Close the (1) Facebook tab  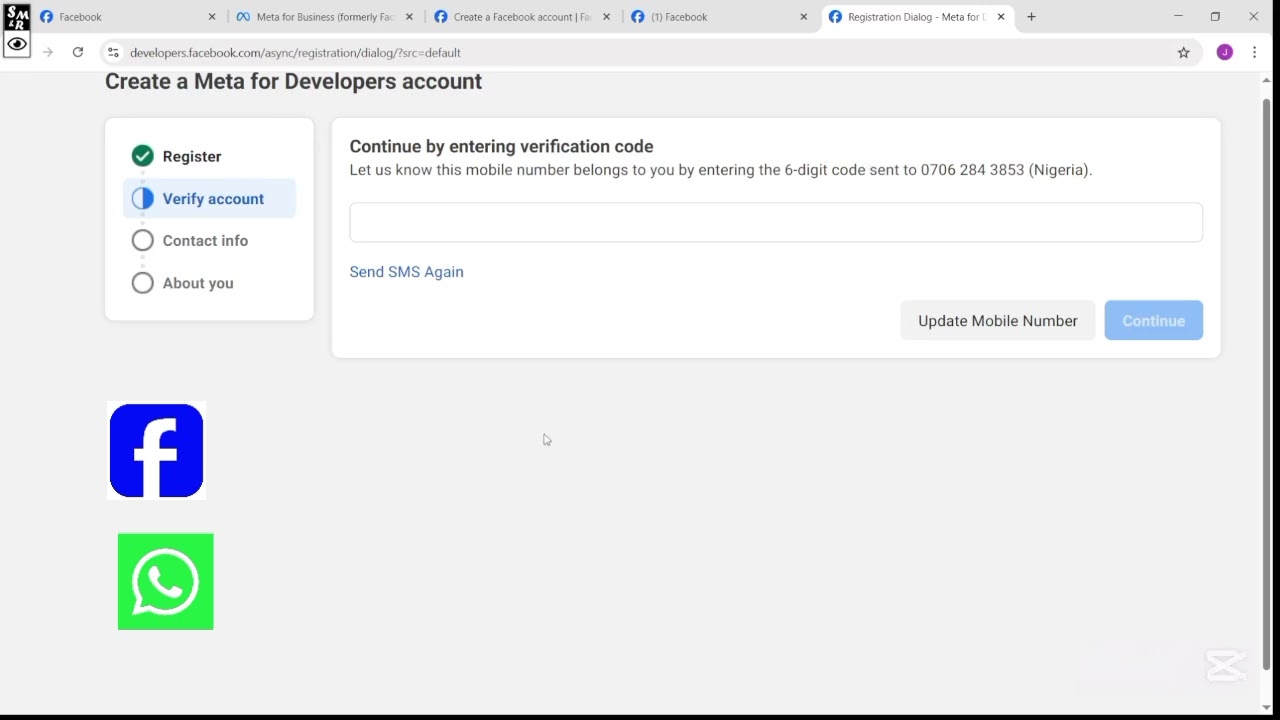point(803,17)
